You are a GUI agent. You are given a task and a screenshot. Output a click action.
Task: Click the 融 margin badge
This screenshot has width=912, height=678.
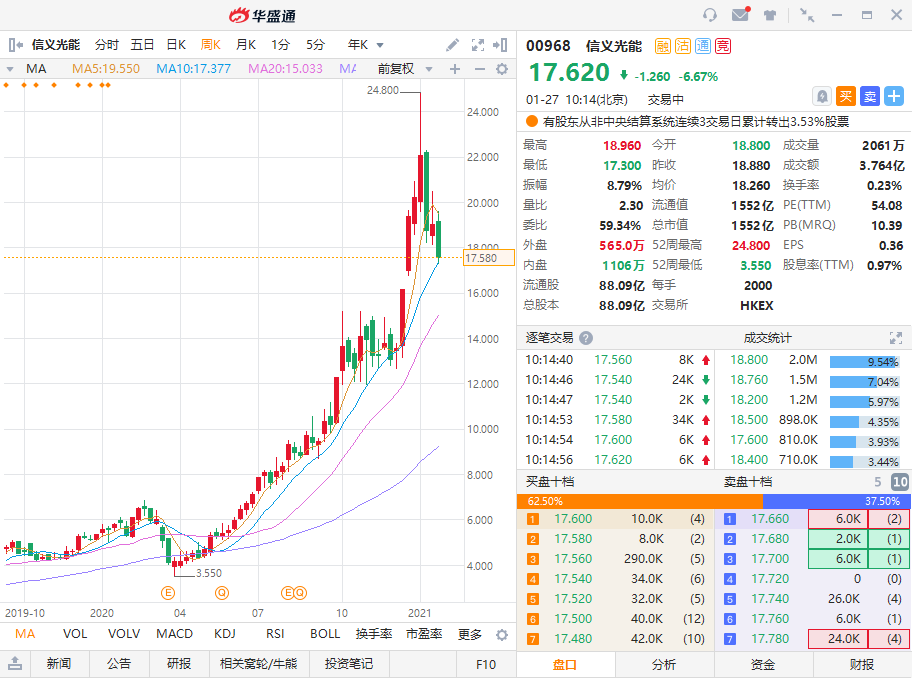662,46
